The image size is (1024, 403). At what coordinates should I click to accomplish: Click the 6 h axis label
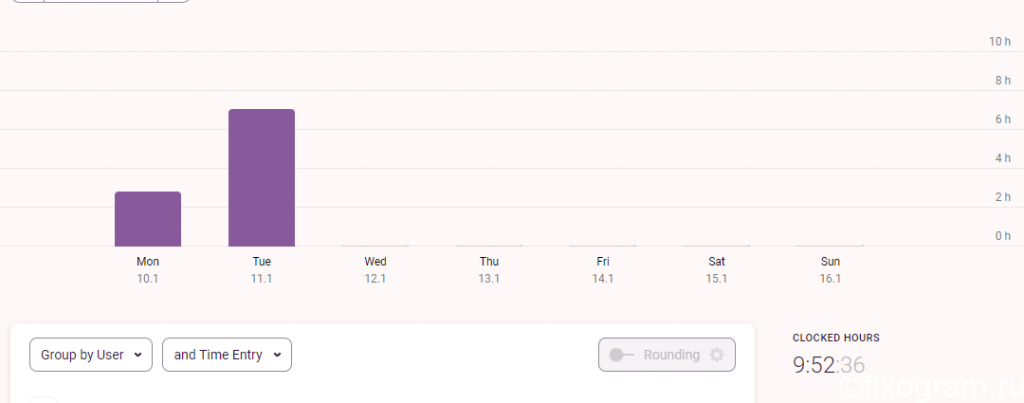coord(1002,120)
